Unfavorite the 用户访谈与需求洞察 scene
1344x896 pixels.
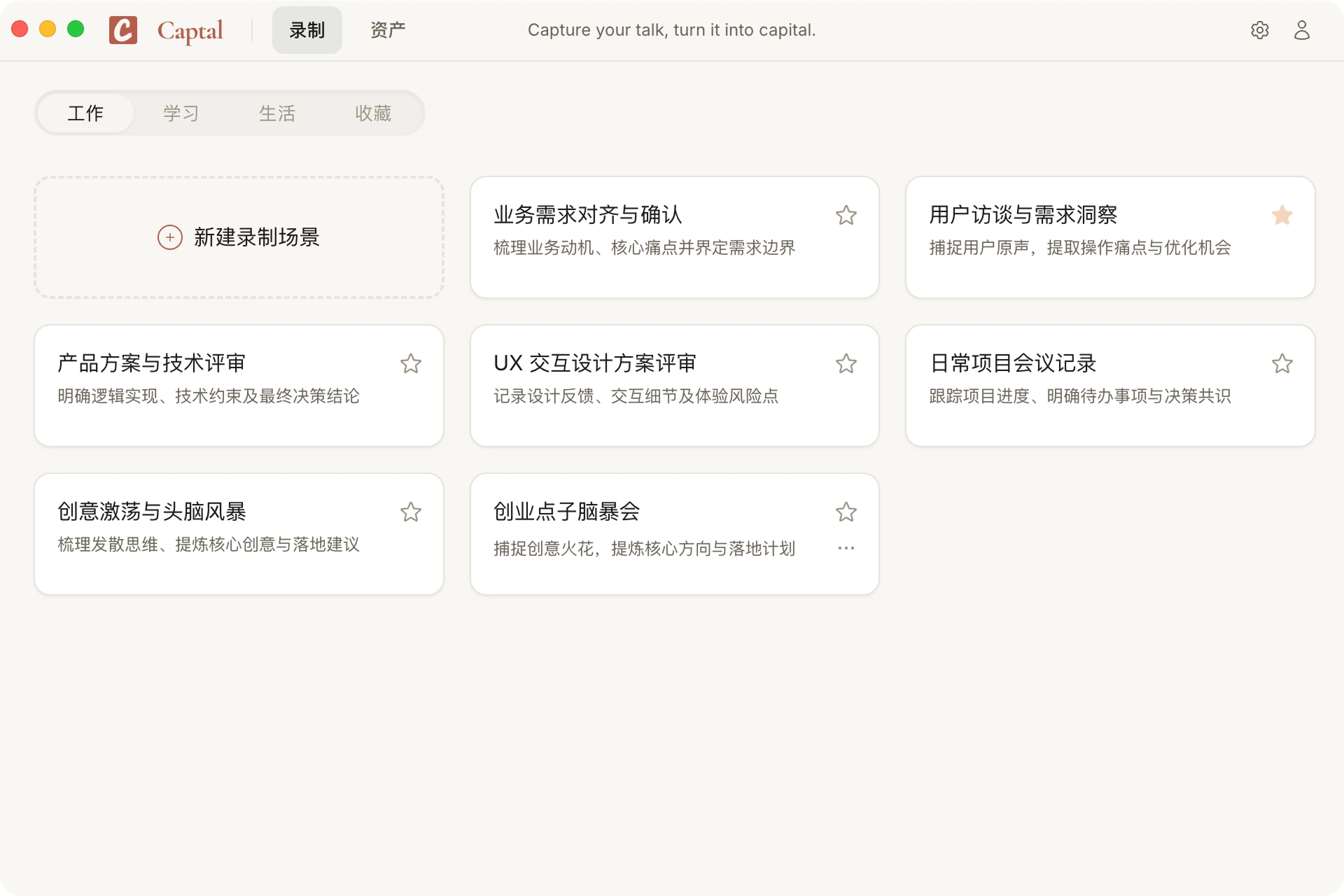[1282, 215]
